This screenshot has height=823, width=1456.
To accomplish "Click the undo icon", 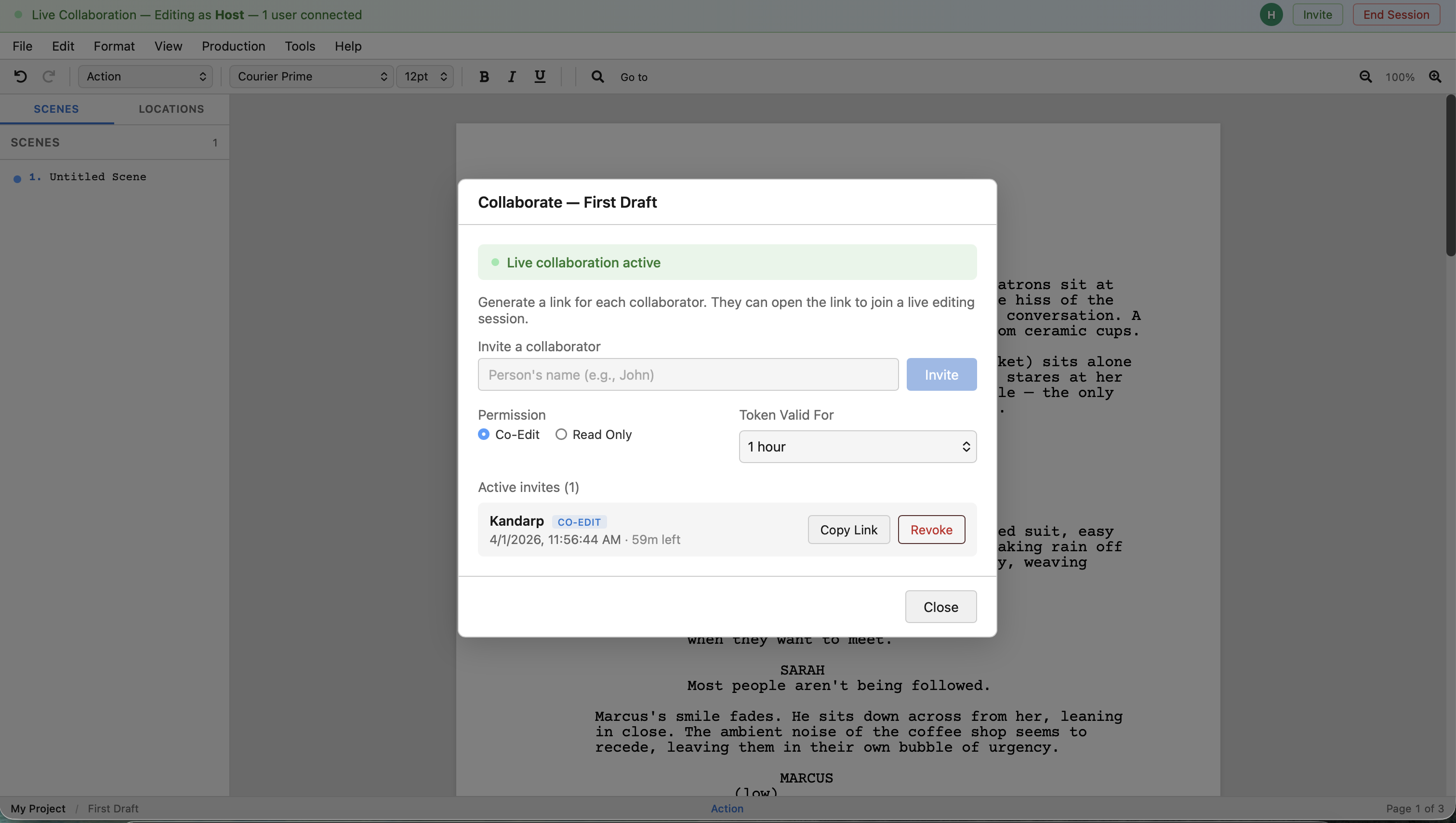I will click(x=21, y=76).
